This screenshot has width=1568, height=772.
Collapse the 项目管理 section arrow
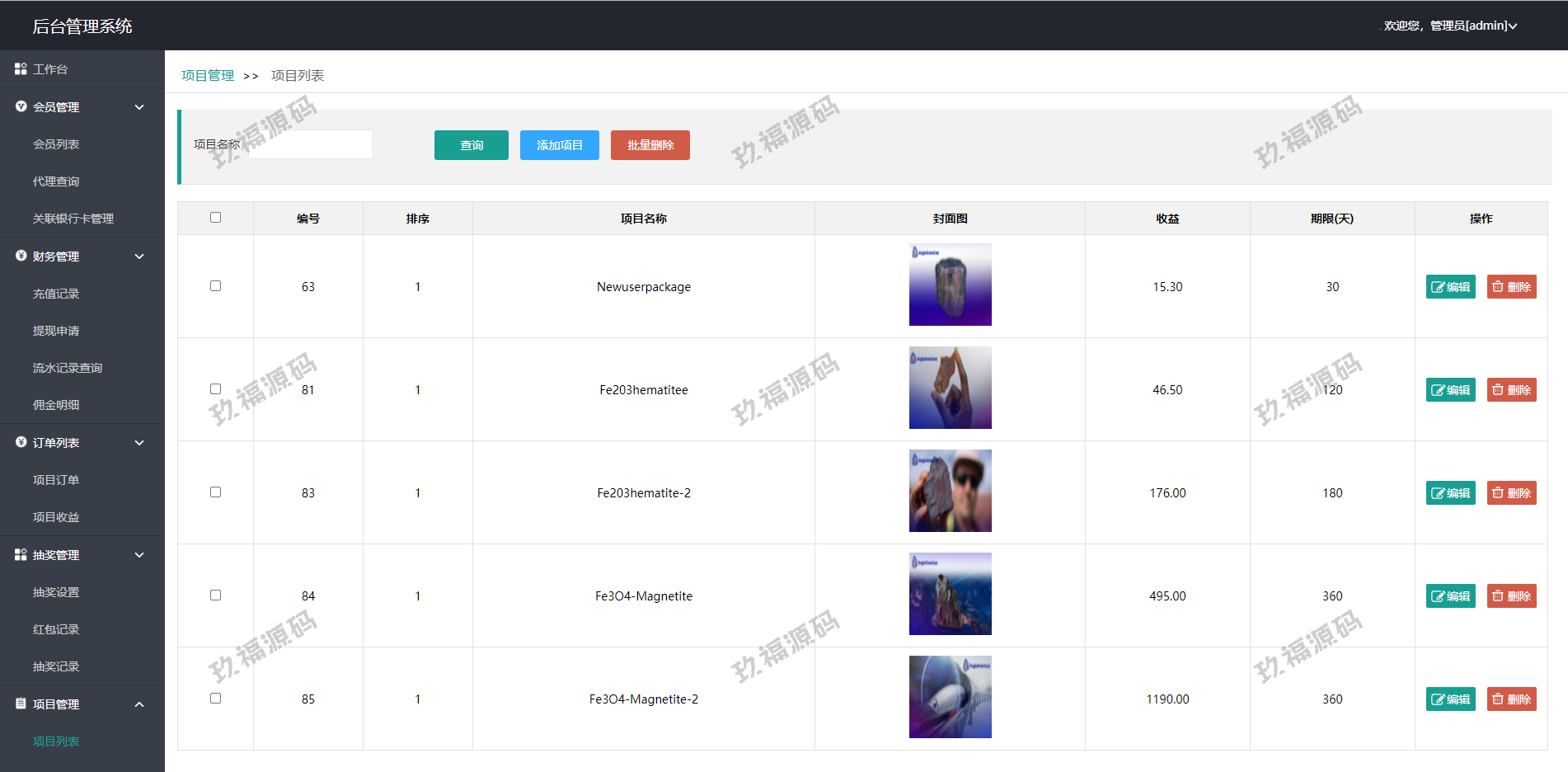point(139,704)
